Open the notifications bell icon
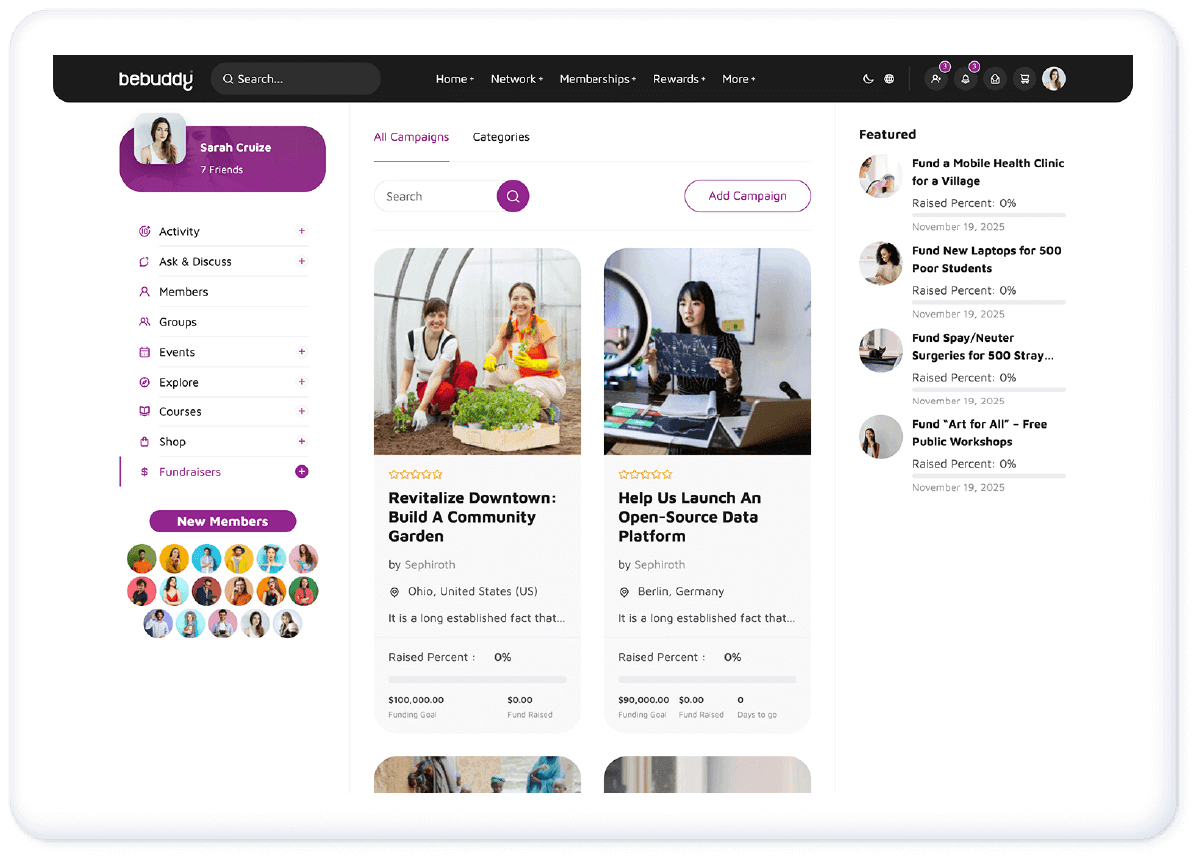1199x862 pixels. [x=966, y=79]
